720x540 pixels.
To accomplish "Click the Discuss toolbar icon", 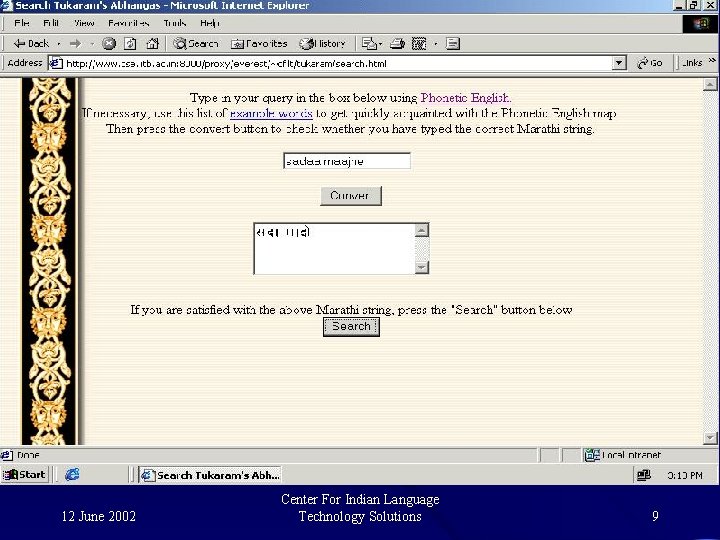I will click(453, 44).
